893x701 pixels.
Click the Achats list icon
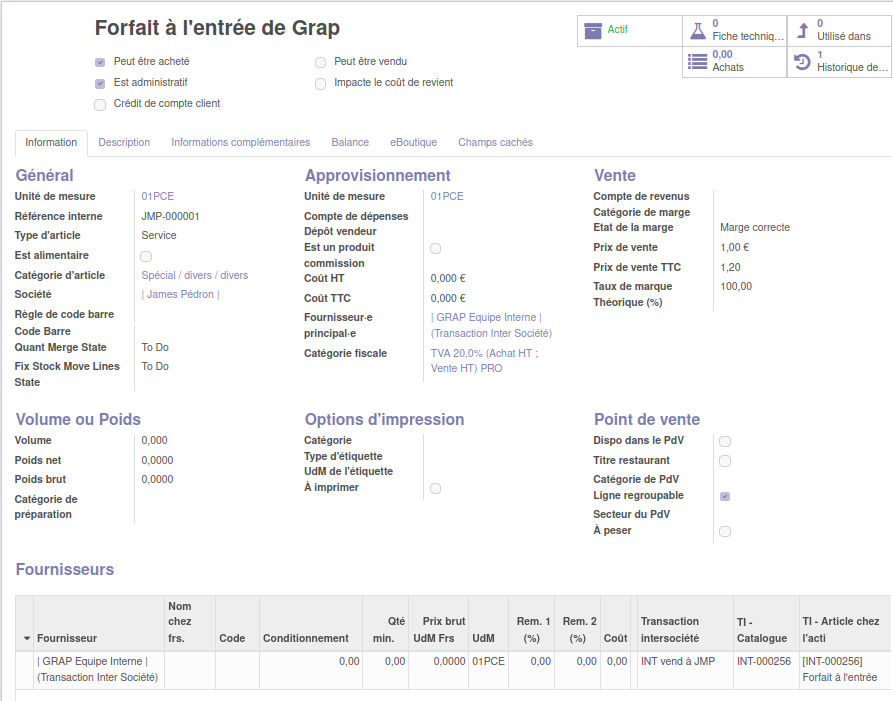click(698, 62)
